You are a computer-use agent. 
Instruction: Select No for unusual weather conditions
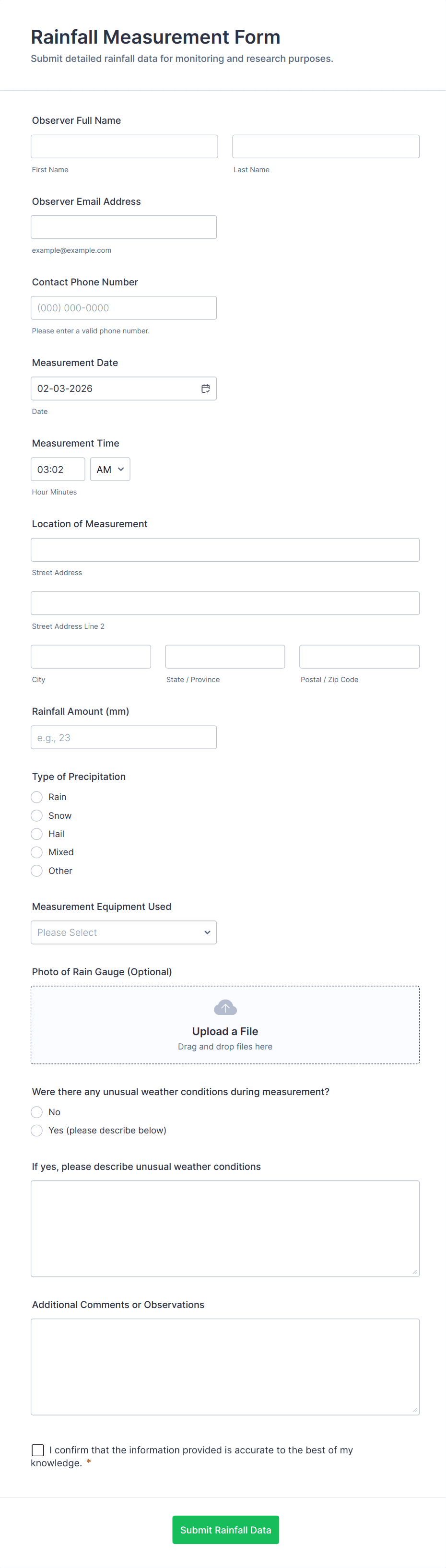click(x=36, y=1112)
